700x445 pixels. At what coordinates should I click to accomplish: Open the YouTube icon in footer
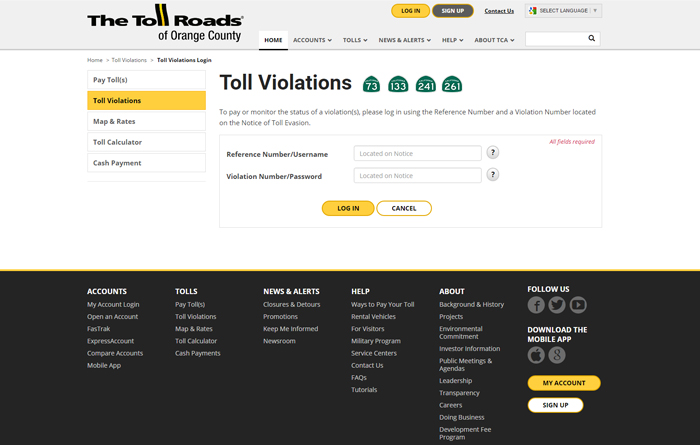pos(578,305)
